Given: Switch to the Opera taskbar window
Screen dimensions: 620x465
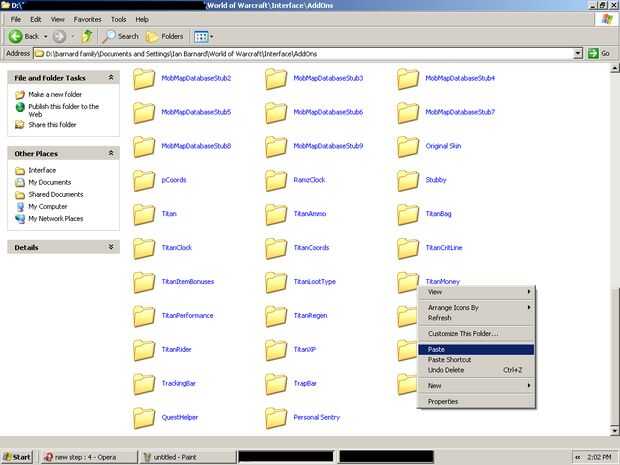Looking at the screenshot, I should tap(89, 457).
